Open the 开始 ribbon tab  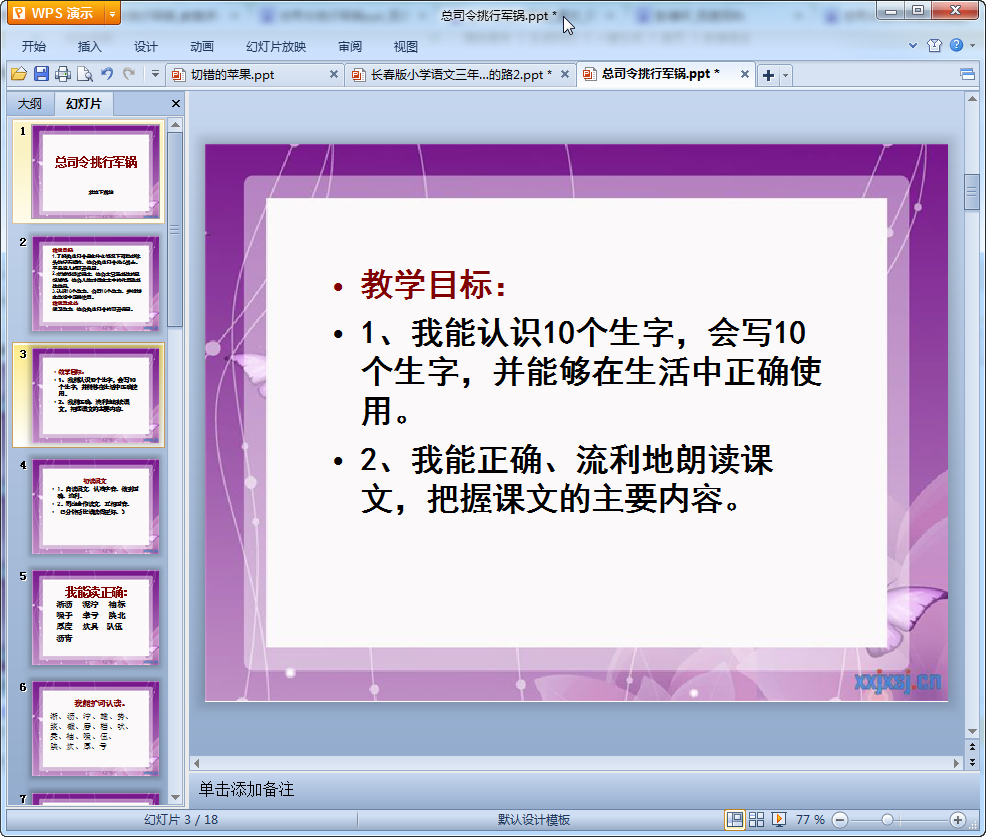(x=34, y=47)
